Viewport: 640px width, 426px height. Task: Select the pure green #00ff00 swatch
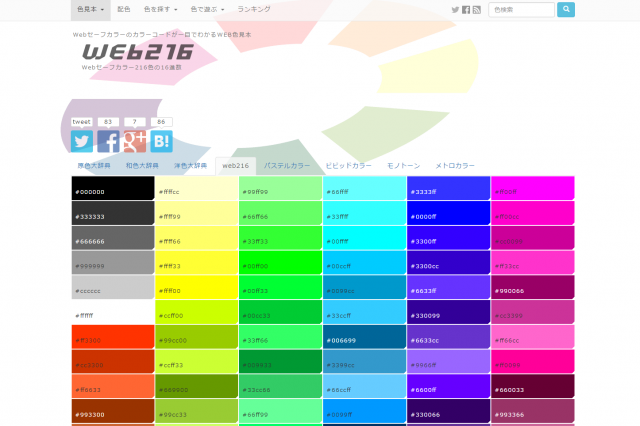point(281,262)
